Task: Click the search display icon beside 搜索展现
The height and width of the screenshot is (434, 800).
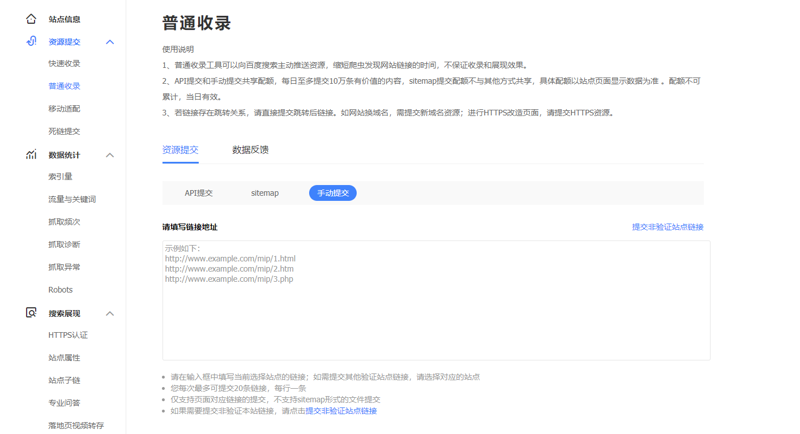Action: click(31, 313)
